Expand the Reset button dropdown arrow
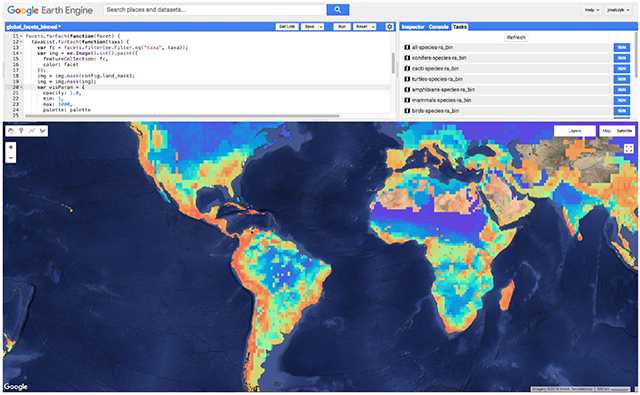 (373, 27)
